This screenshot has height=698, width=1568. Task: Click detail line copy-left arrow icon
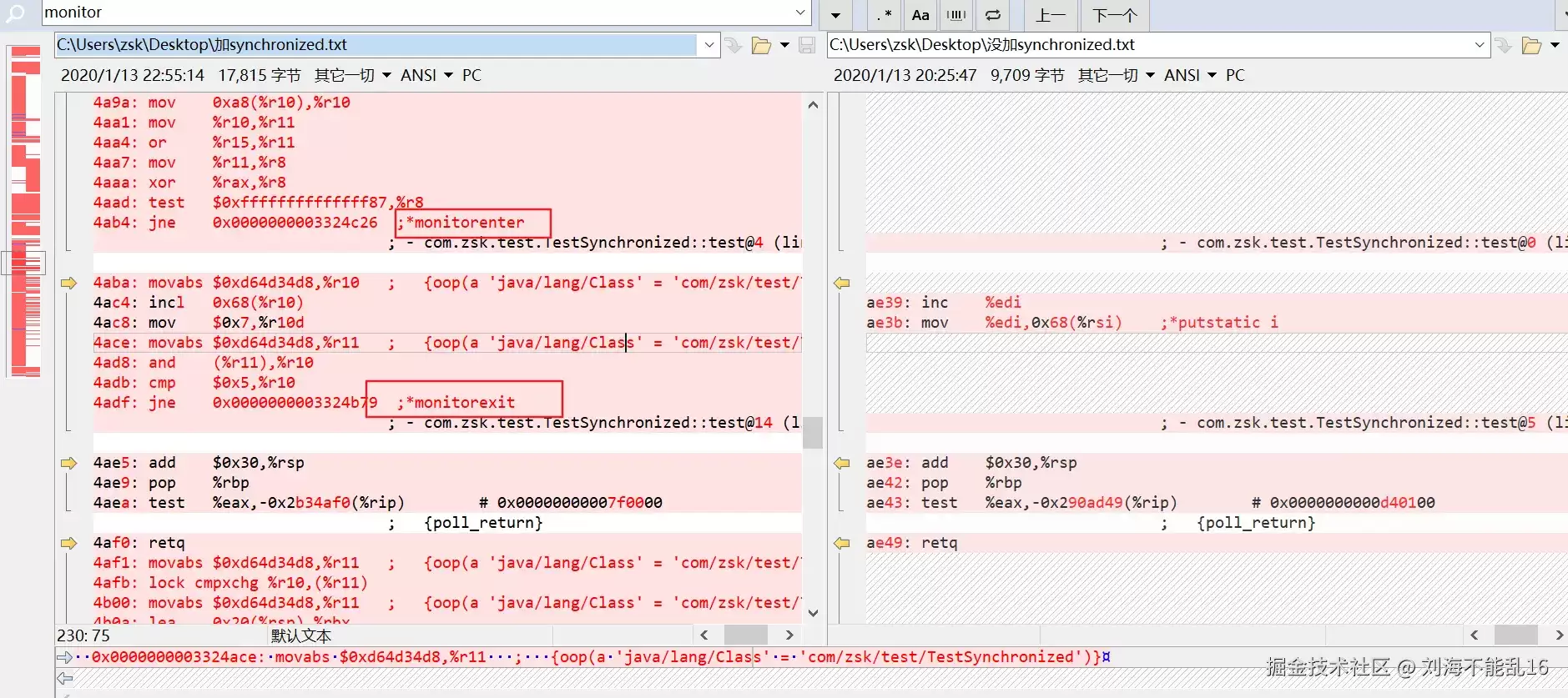(x=64, y=678)
